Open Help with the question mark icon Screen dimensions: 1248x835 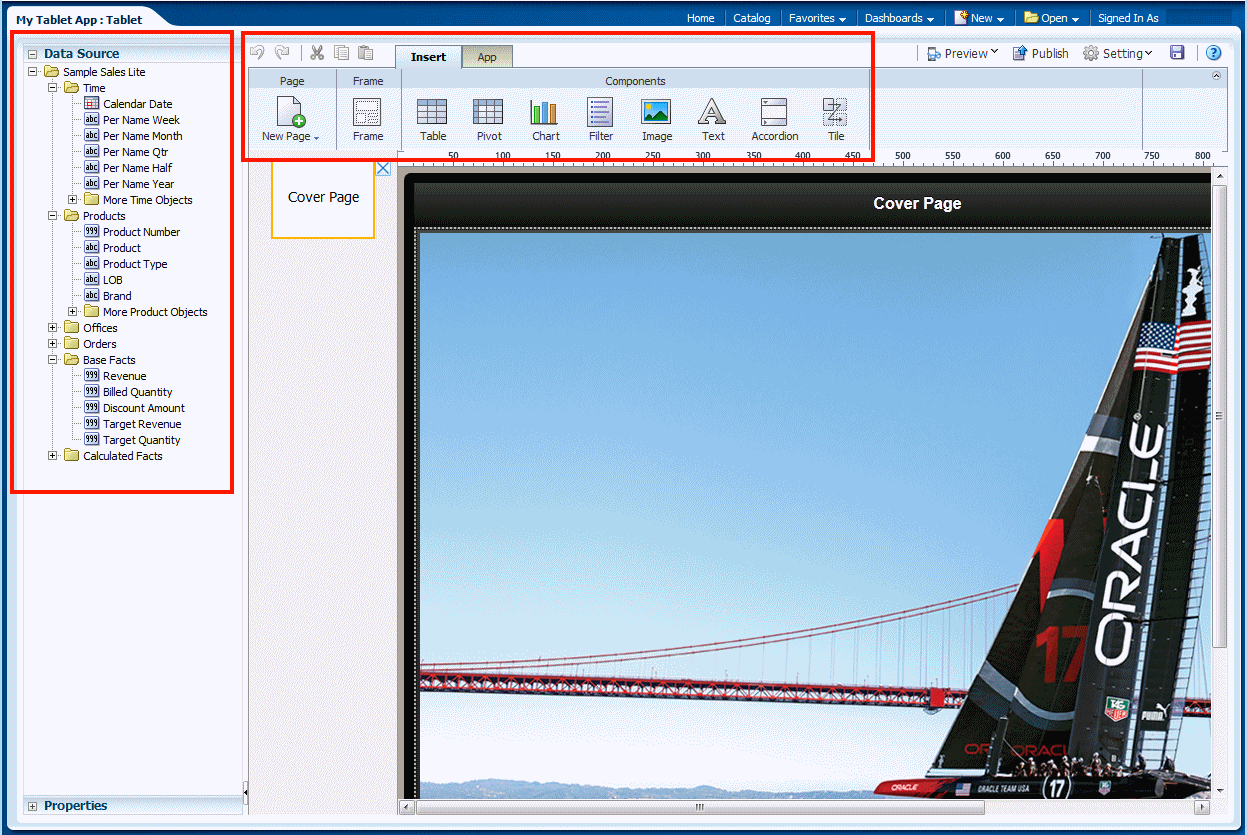(x=1213, y=53)
